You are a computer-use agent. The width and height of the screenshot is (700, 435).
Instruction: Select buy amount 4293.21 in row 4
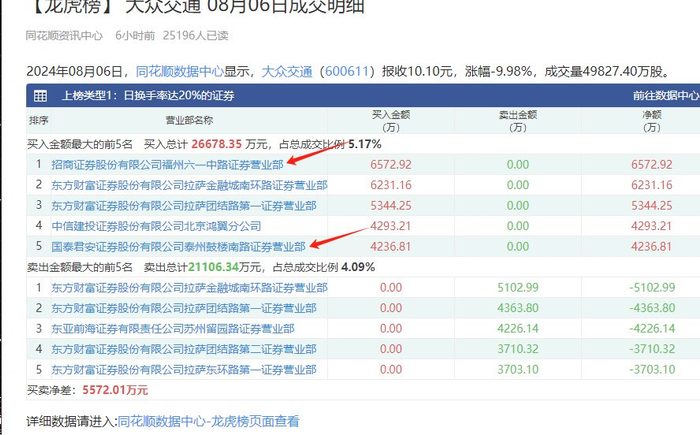(391, 226)
